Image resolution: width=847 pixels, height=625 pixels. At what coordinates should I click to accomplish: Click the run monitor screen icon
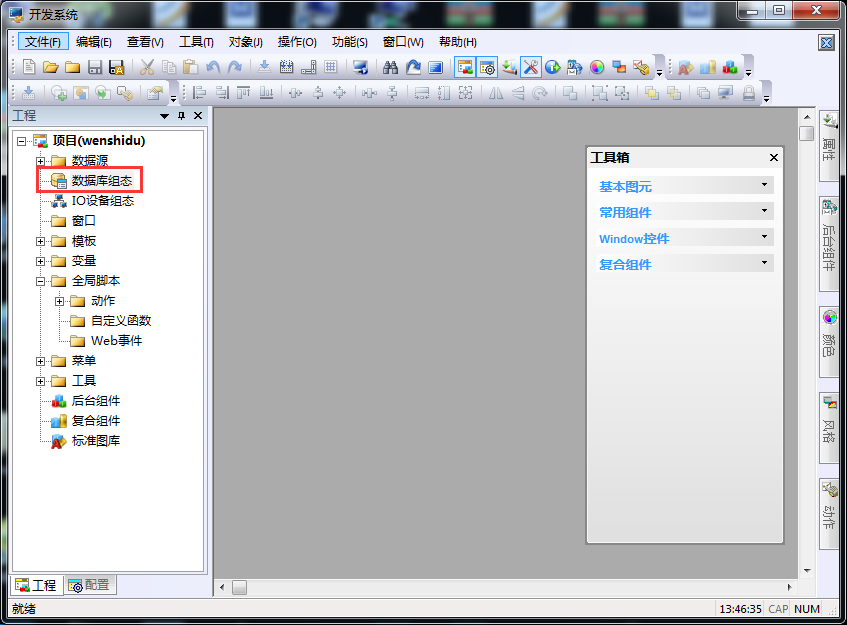[360, 67]
